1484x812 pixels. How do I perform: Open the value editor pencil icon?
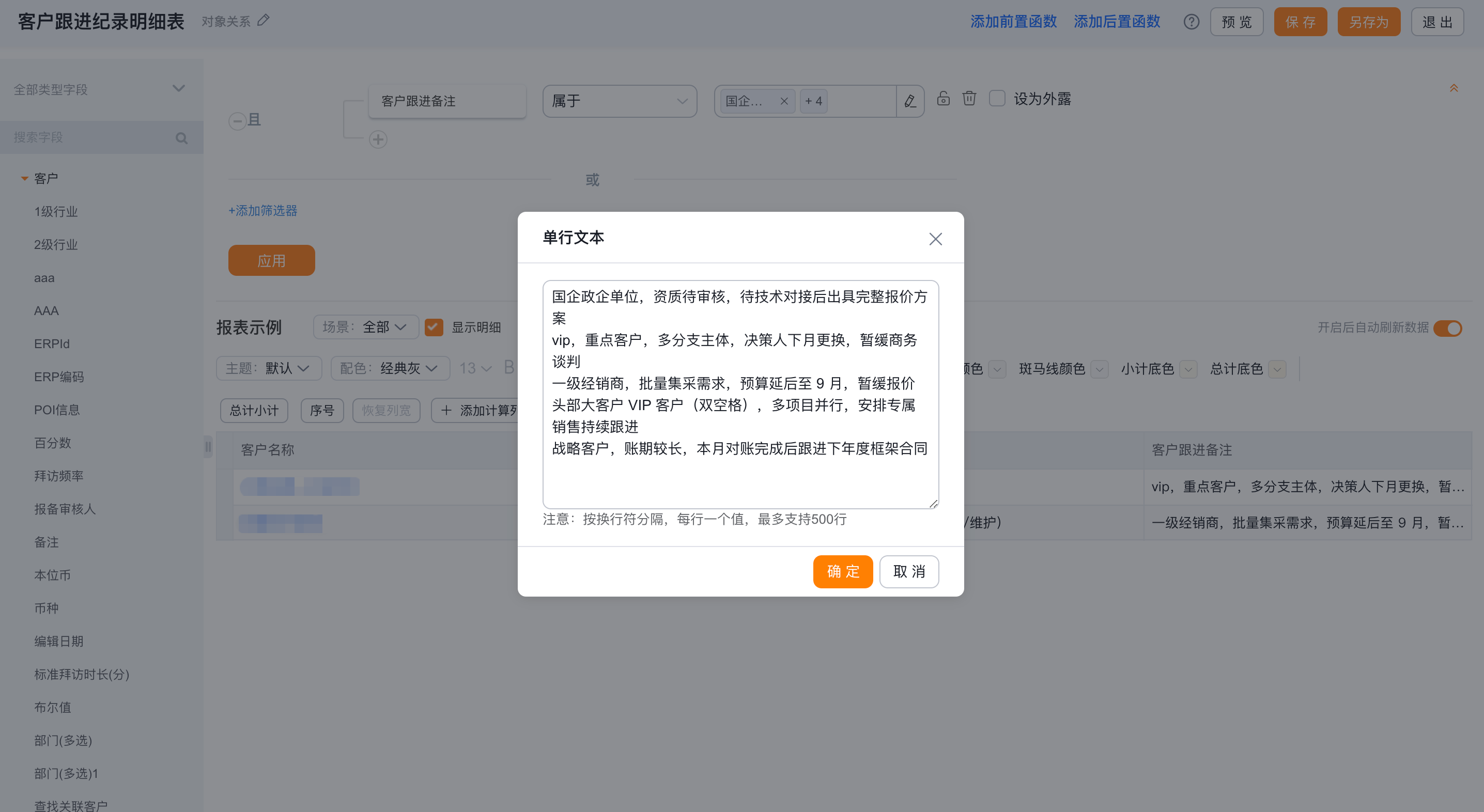(910, 101)
